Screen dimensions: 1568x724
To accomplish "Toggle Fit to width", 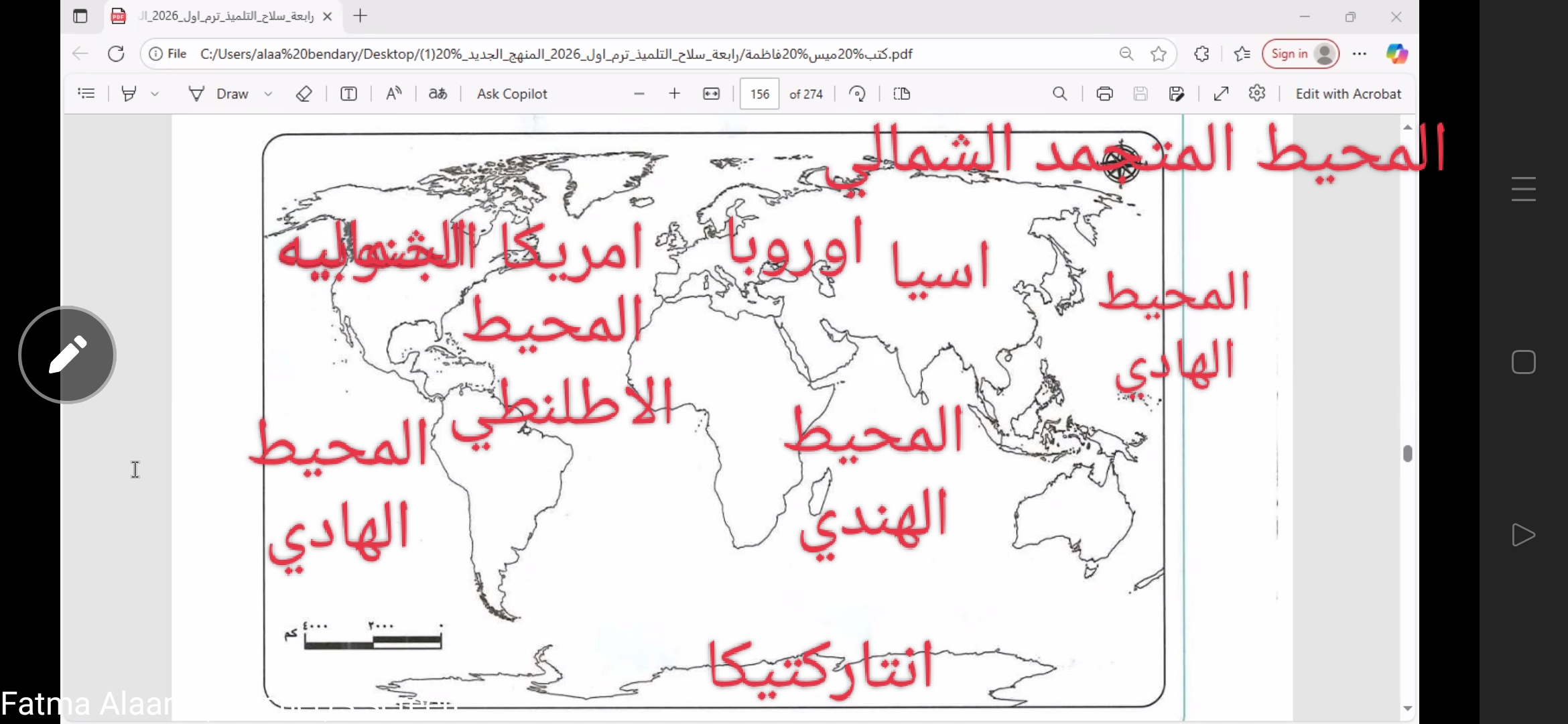I will (x=712, y=94).
